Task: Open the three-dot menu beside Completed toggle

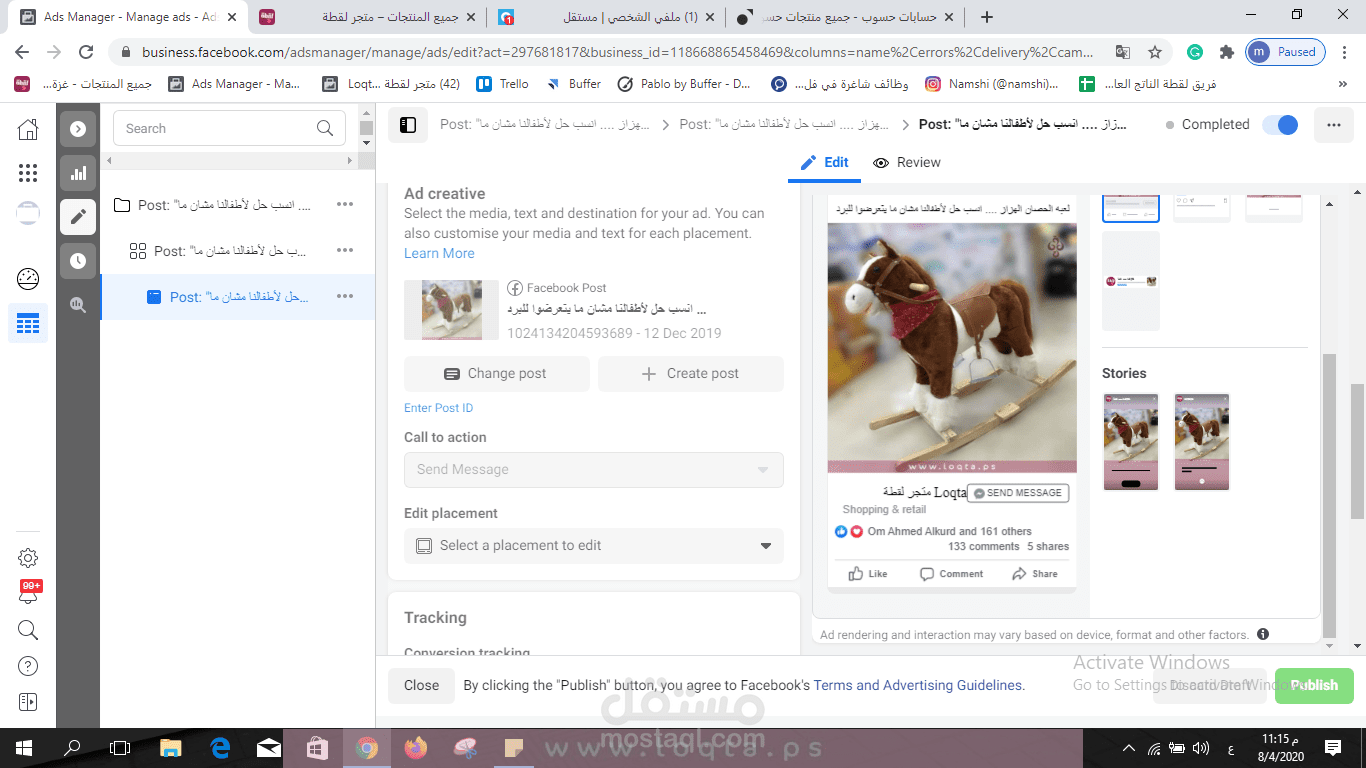Action: point(1333,125)
